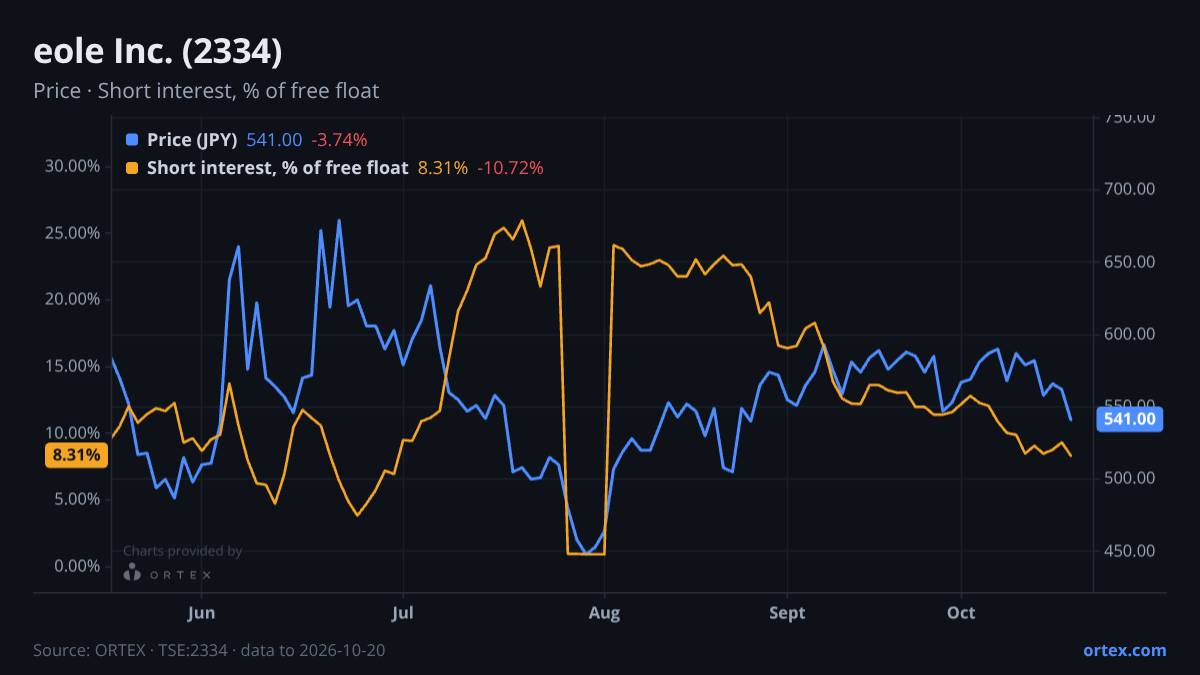Click the legend short interest 8.31% value
The image size is (1200, 675).
(442, 168)
